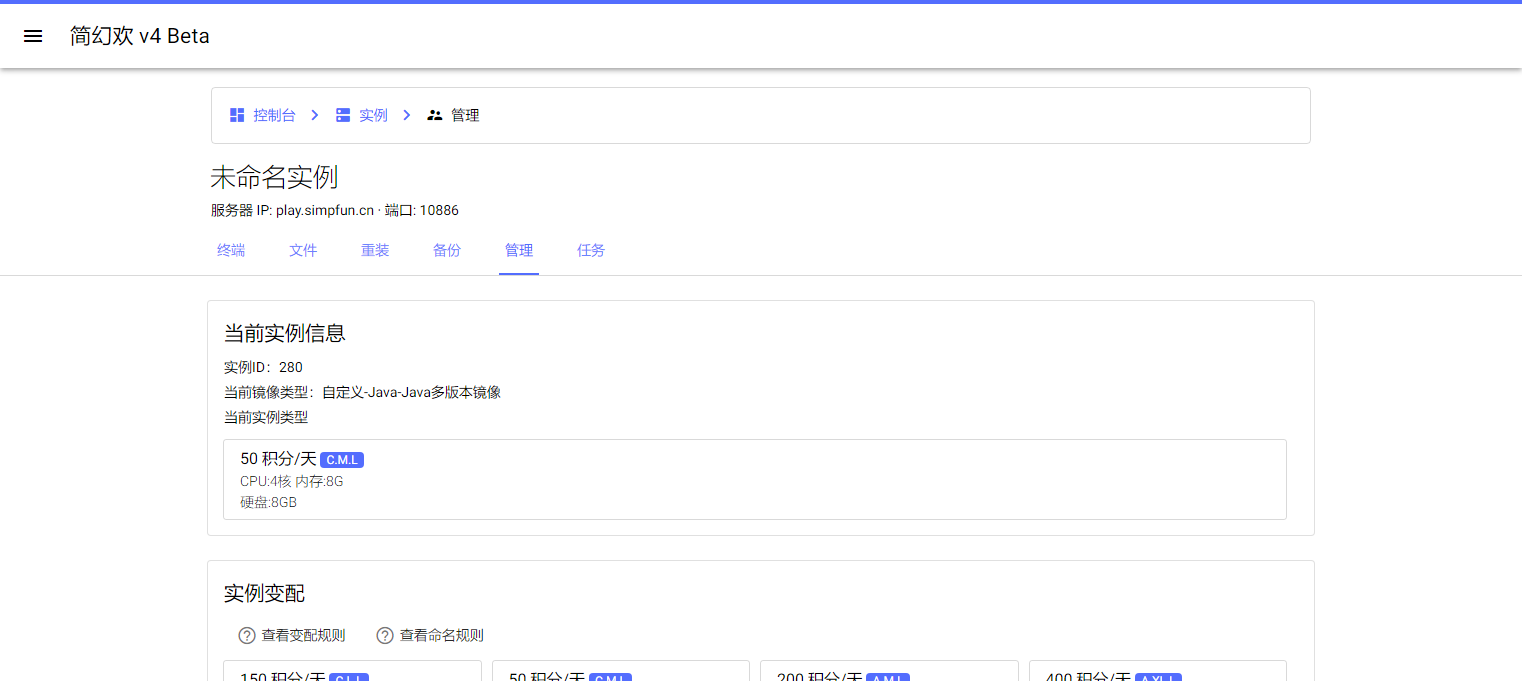This screenshot has height=681, width=1522.
Task: Select the 150 积分/天 plan card
Action: 352,672
